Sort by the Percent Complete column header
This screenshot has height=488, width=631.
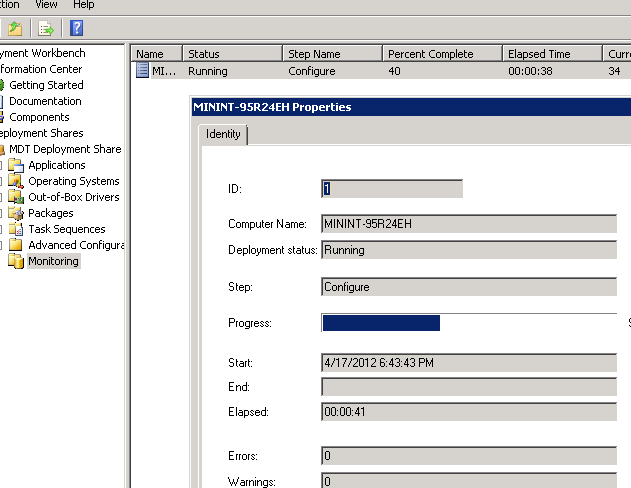[443, 54]
